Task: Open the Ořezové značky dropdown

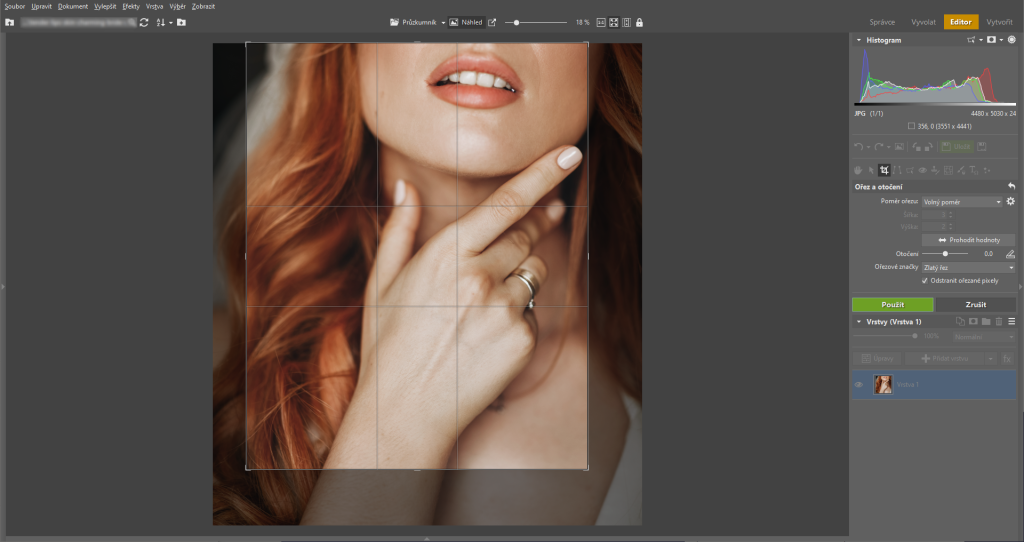Action: point(968,268)
